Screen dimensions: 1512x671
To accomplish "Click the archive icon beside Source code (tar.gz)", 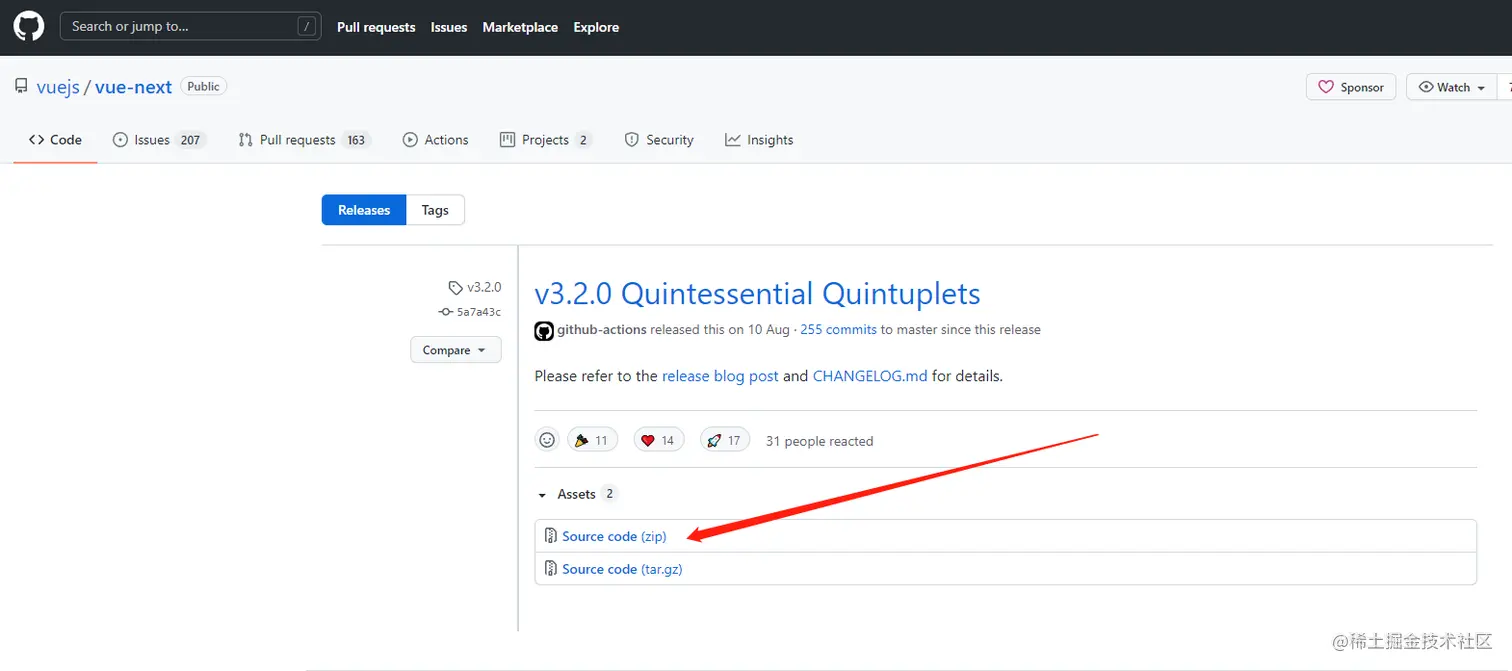I will pos(550,568).
